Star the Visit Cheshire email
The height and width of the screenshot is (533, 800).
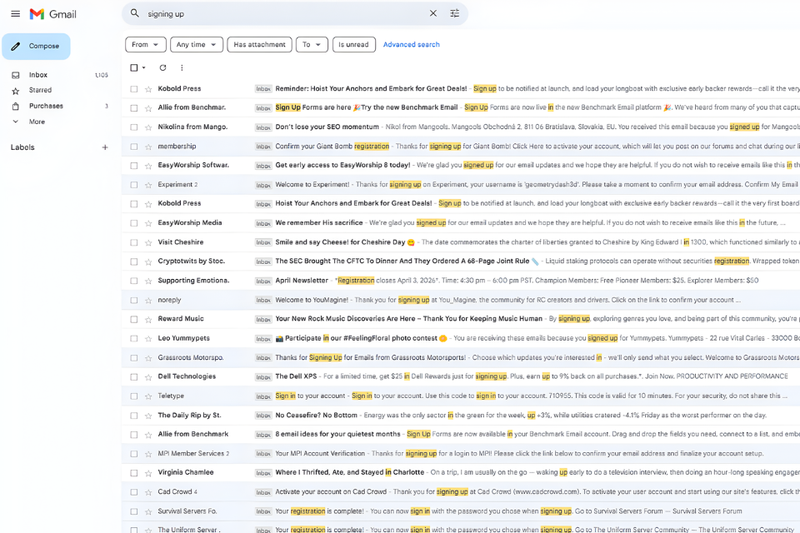pyautogui.click(x=148, y=242)
